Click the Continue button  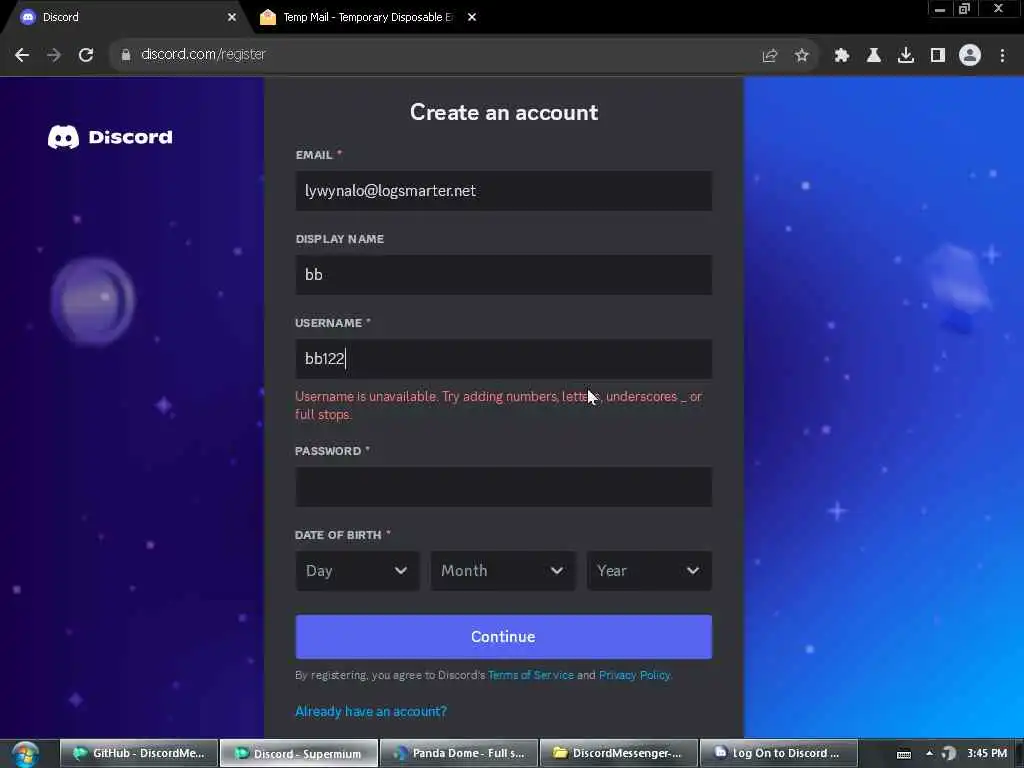(x=504, y=637)
